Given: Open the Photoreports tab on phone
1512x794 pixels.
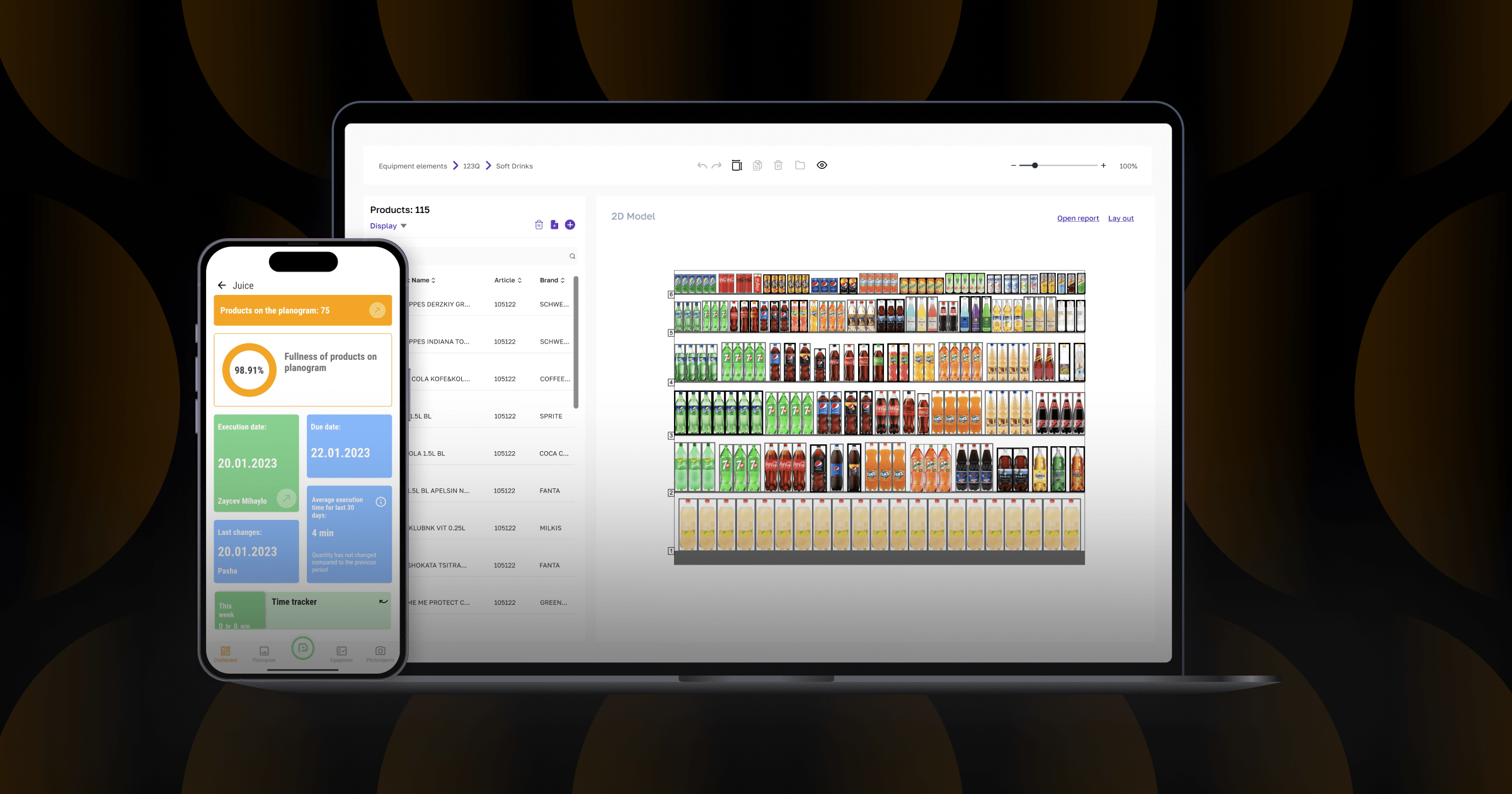Looking at the screenshot, I should tap(380, 653).
